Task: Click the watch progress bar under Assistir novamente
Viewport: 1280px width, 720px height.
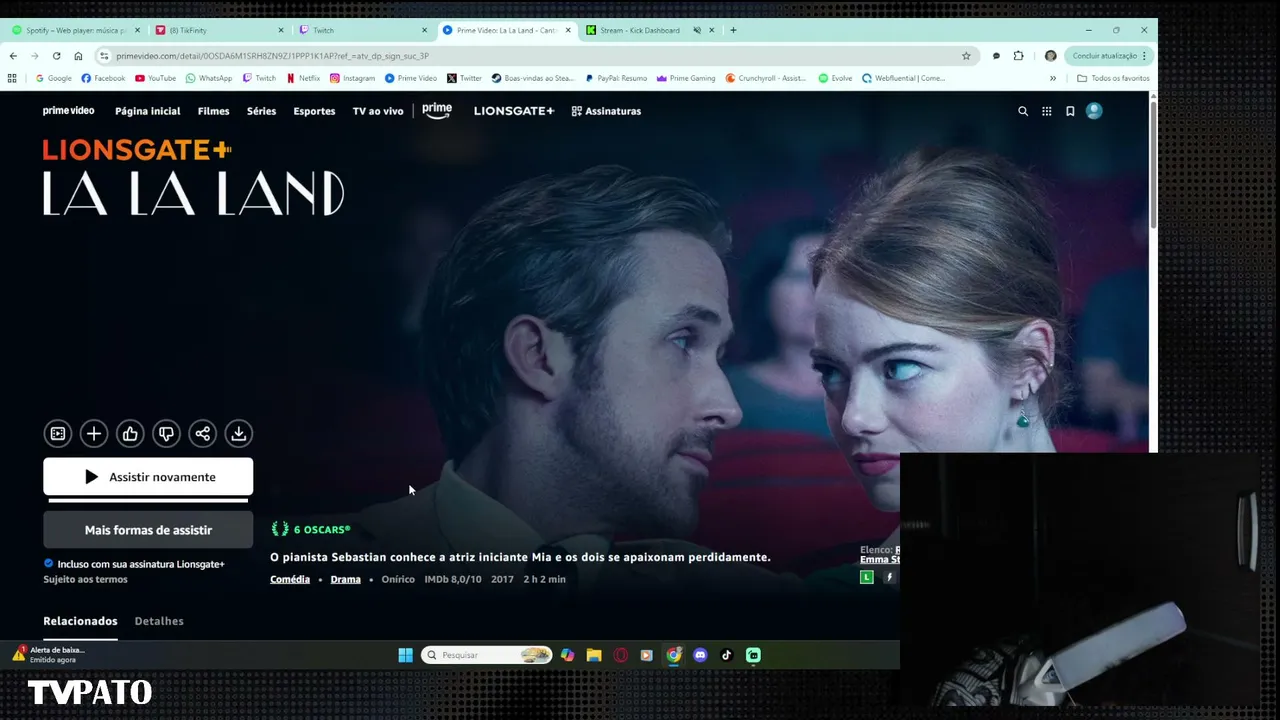Action: [x=148, y=500]
